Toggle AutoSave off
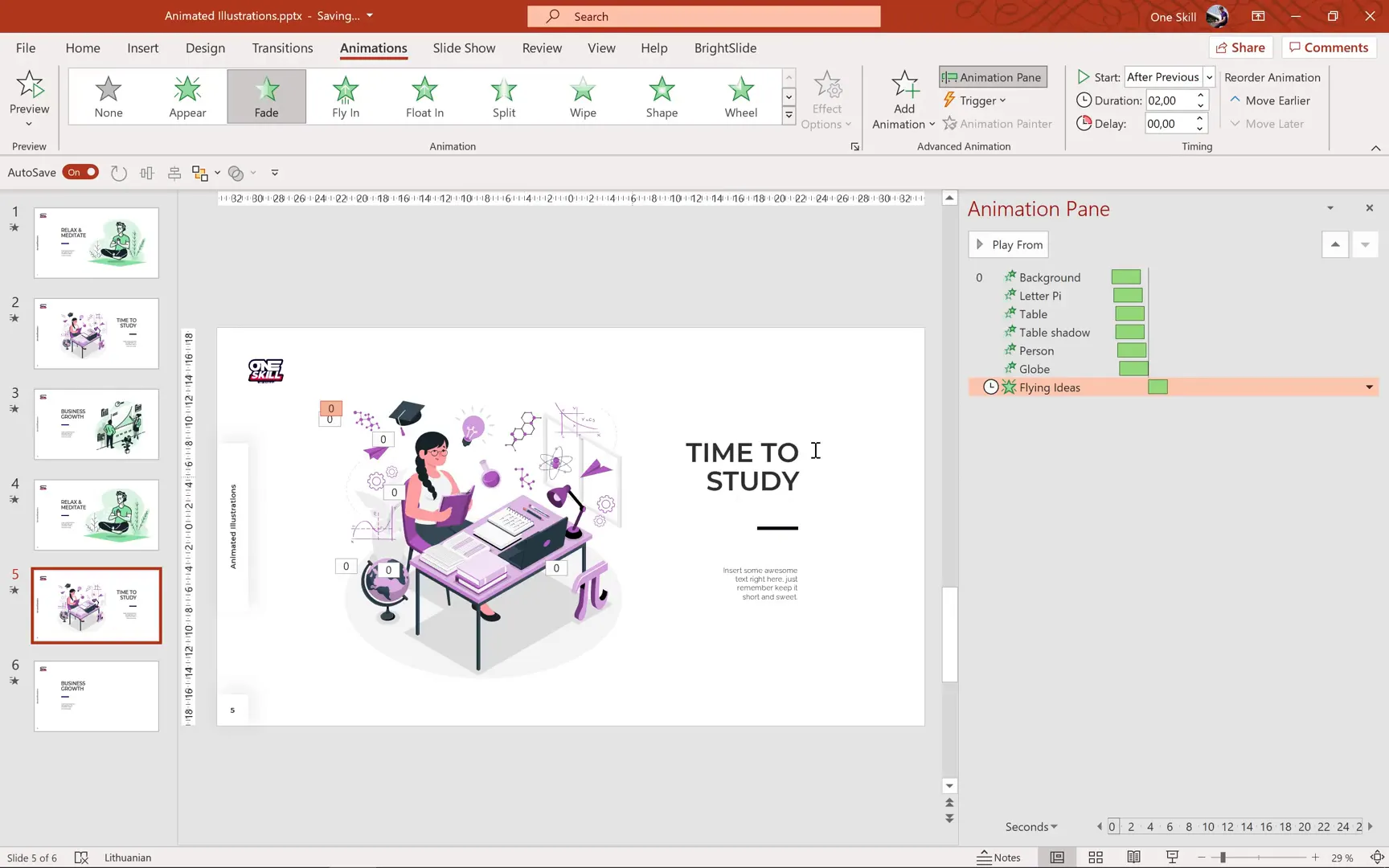Viewport: 1389px width, 868px height. tap(81, 172)
